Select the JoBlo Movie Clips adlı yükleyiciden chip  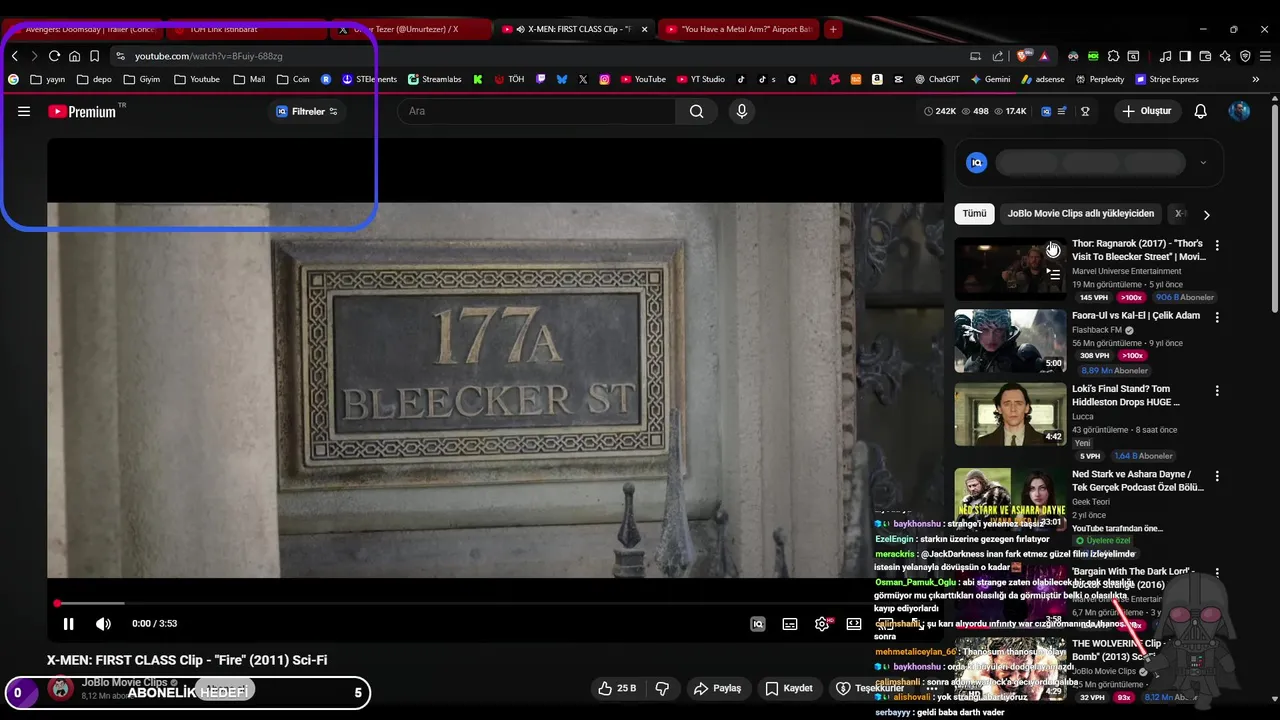coord(1080,213)
